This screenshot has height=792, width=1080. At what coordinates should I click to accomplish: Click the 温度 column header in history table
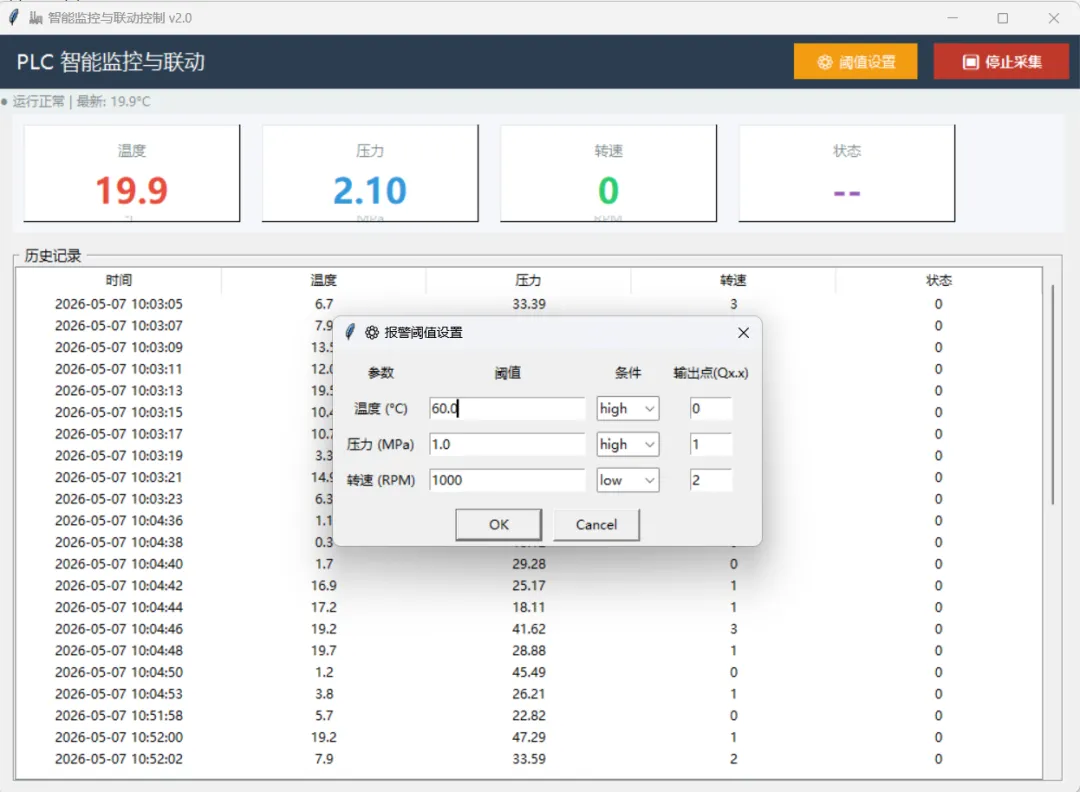tap(323, 280)
